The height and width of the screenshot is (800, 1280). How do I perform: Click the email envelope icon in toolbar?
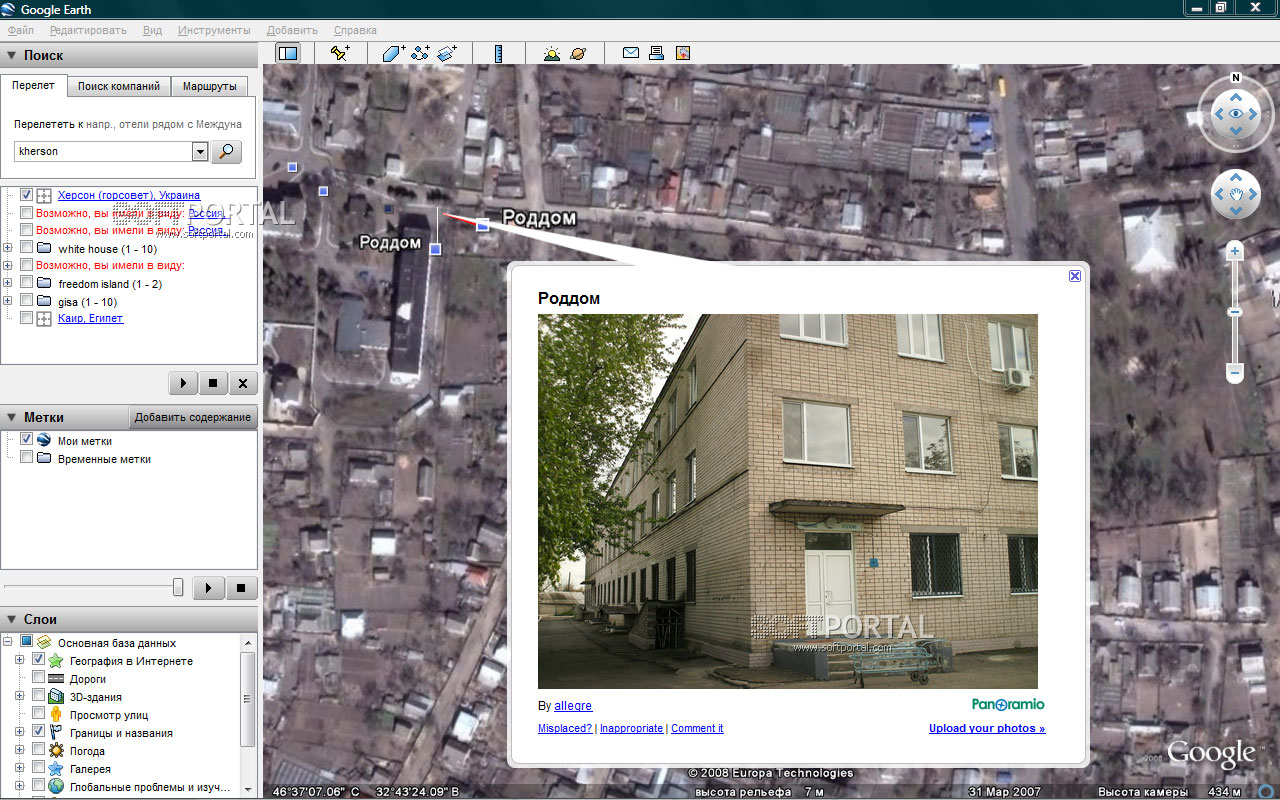pos(631,53)
